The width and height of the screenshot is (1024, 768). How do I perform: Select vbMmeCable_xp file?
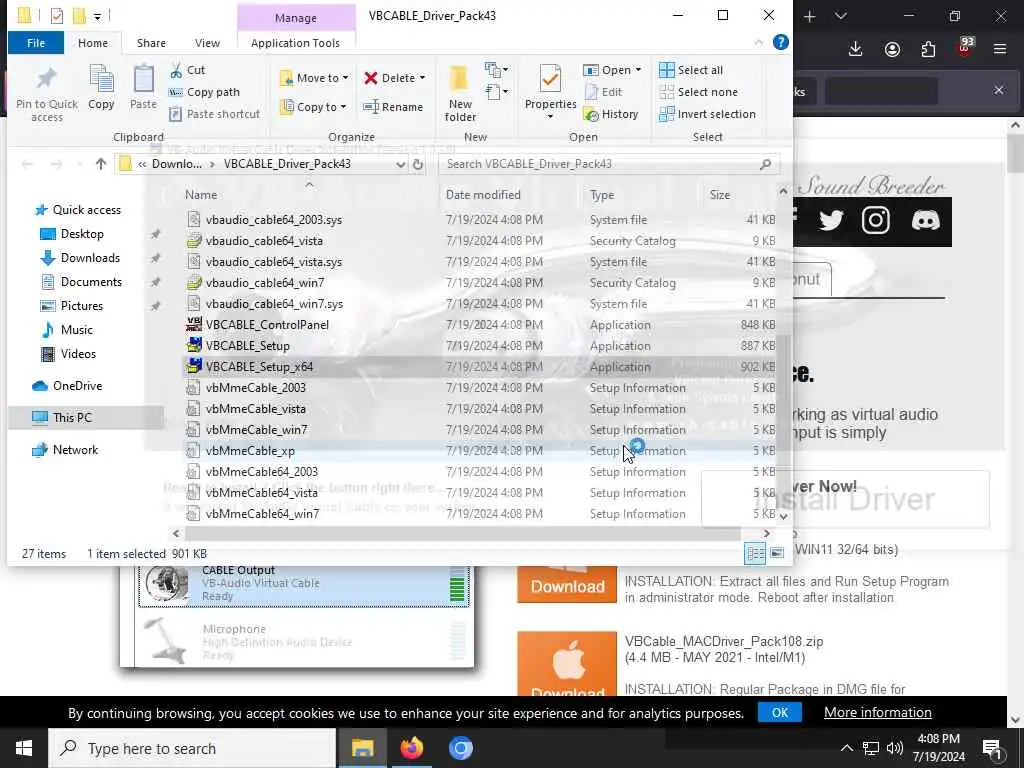point(480,451)
